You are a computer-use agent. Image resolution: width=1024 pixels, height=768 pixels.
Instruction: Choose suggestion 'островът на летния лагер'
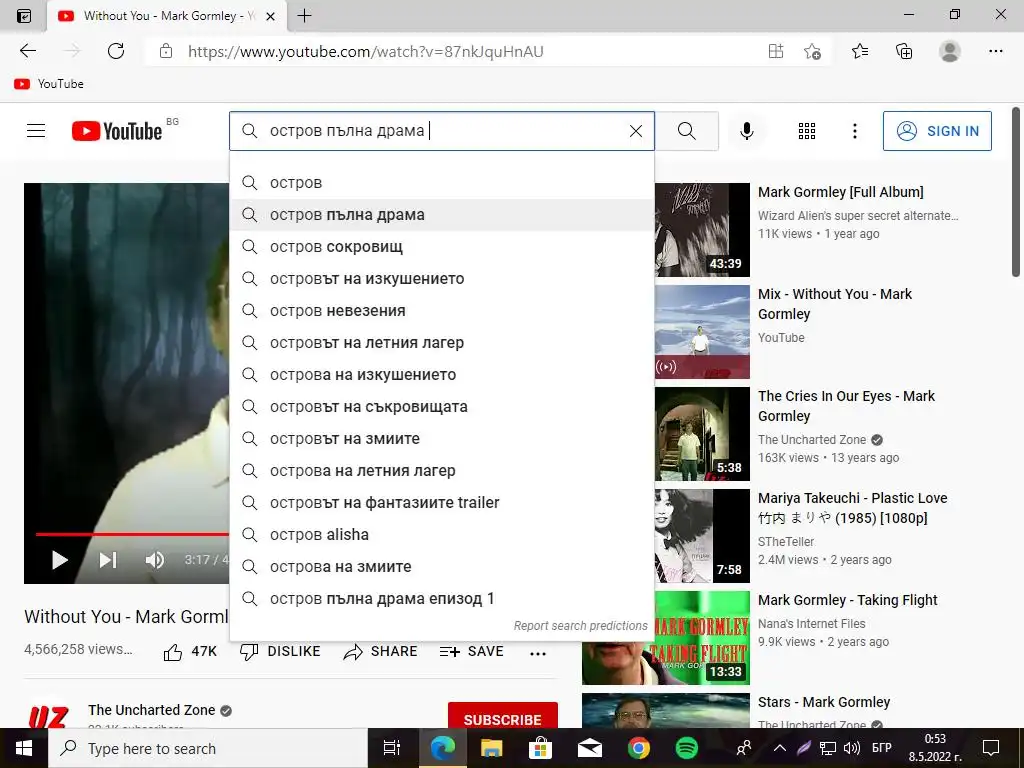pos(442,343)
